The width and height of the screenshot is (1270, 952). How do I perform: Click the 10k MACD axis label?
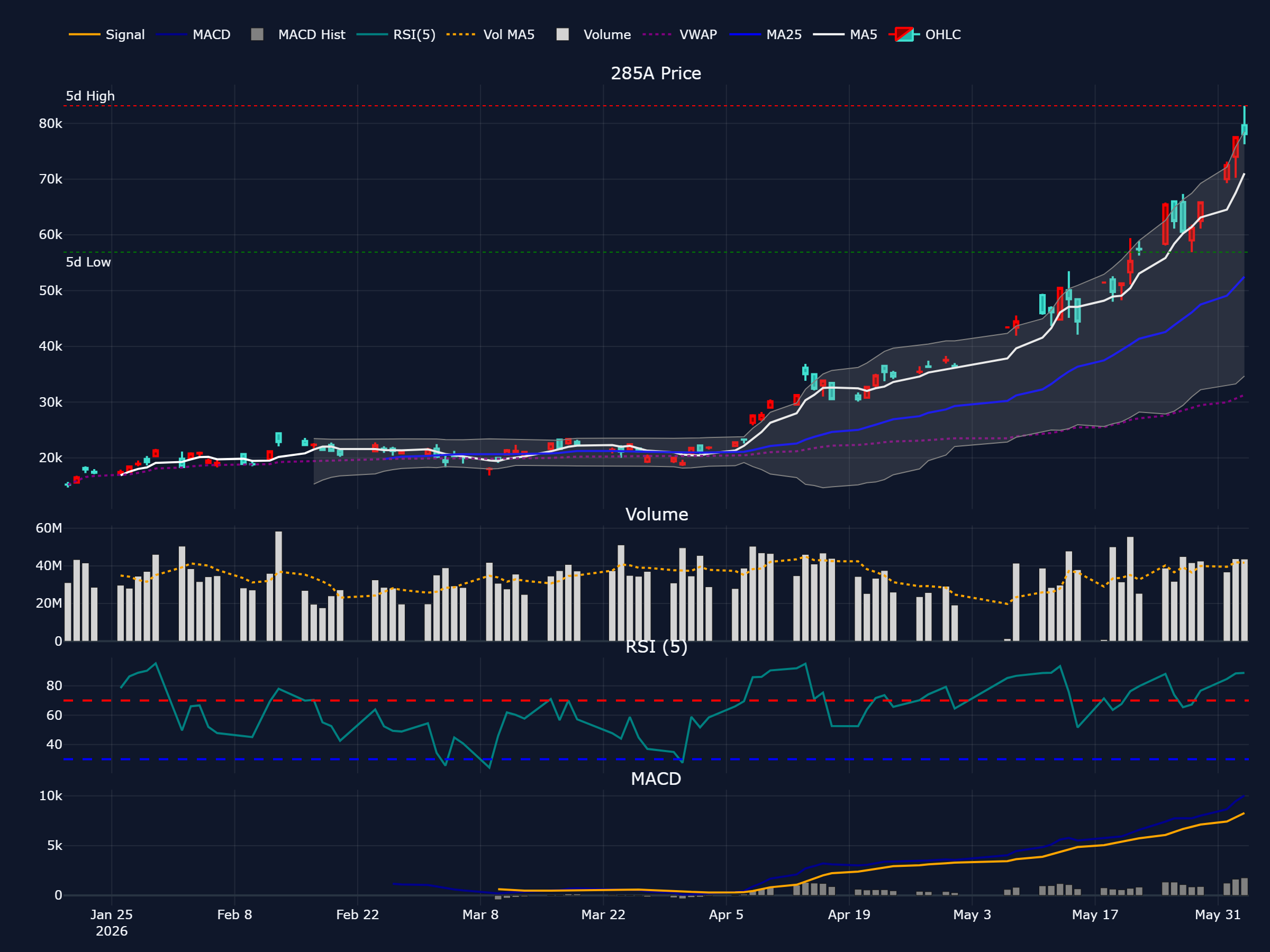[x=50, y=796]
